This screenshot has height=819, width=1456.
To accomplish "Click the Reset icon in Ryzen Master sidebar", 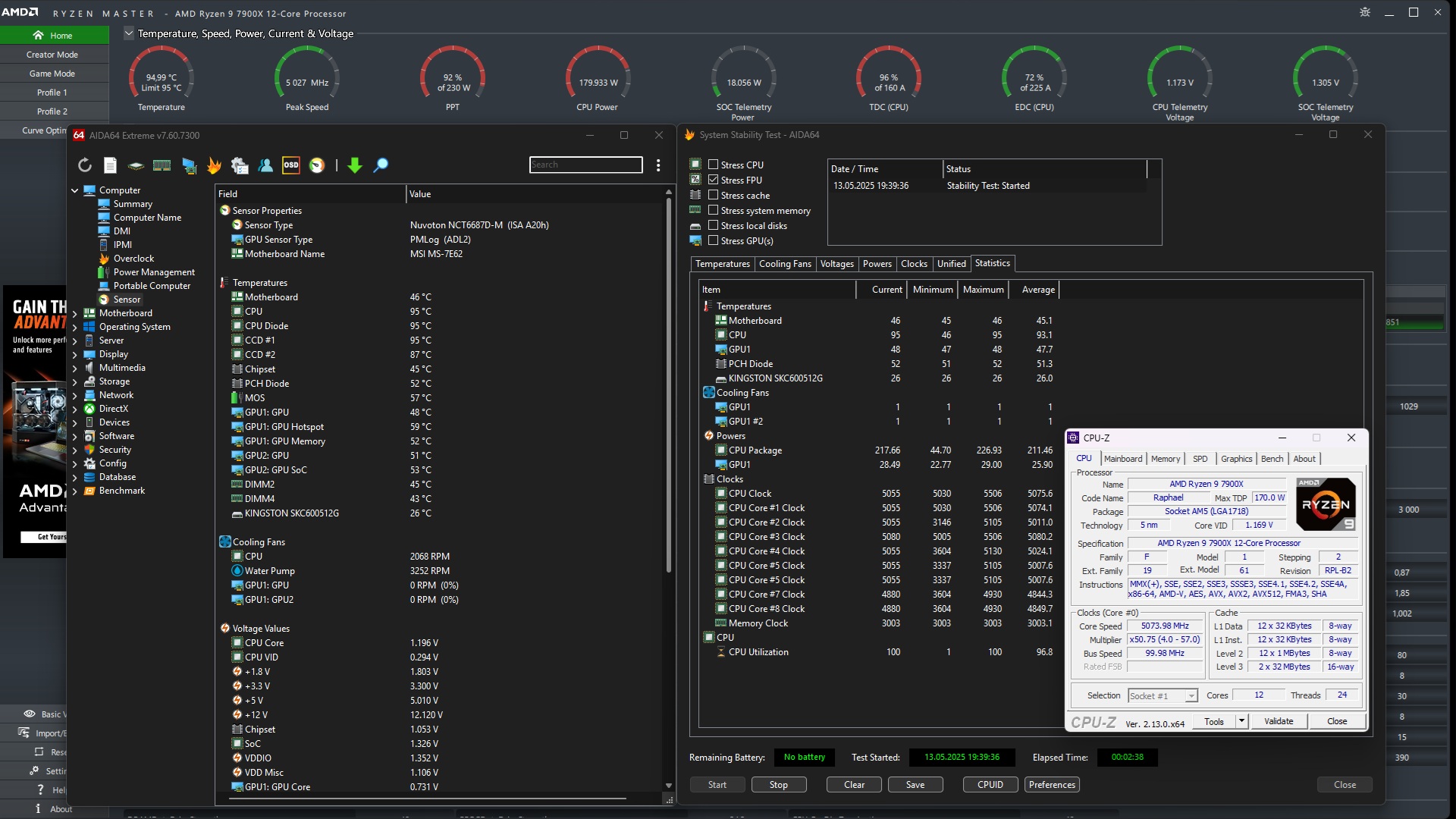I will point(39,752).
